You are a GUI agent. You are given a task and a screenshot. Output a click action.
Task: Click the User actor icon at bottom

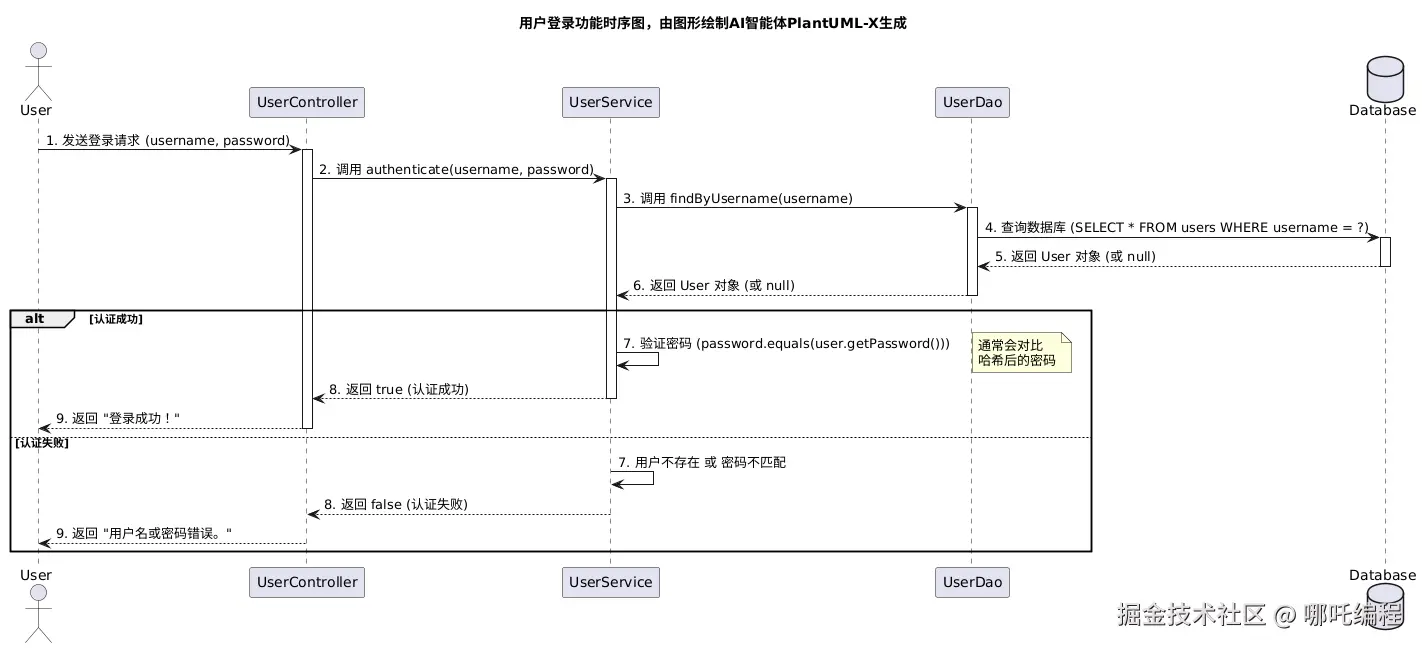tap(37, 615)
